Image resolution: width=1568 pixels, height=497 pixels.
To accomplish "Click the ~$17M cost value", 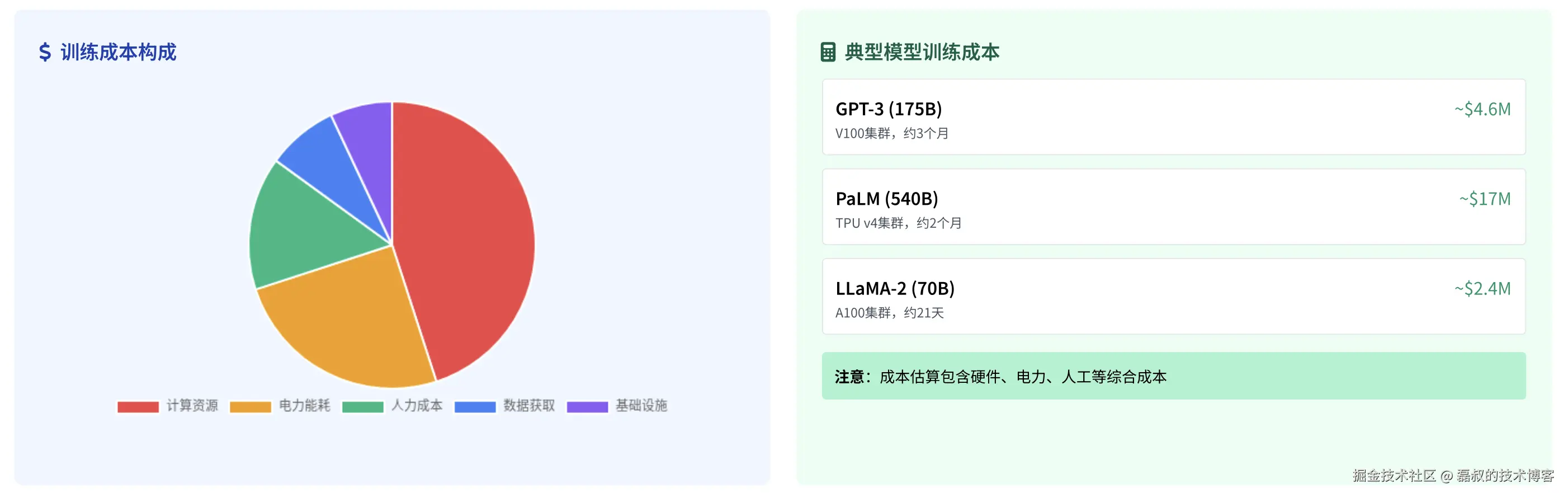I will point(1485,199).
